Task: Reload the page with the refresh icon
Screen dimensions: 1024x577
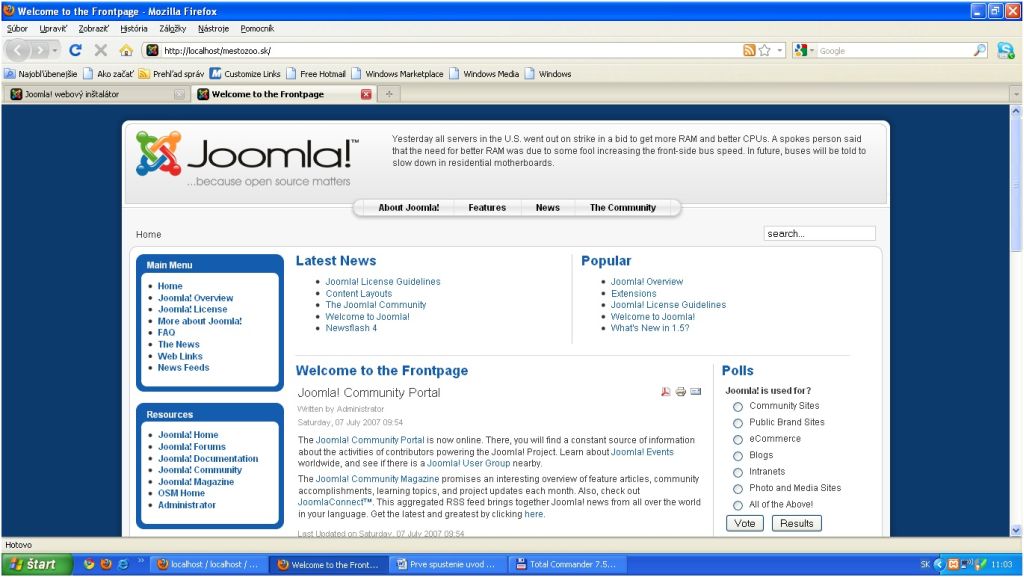Action: coord(76,50)
